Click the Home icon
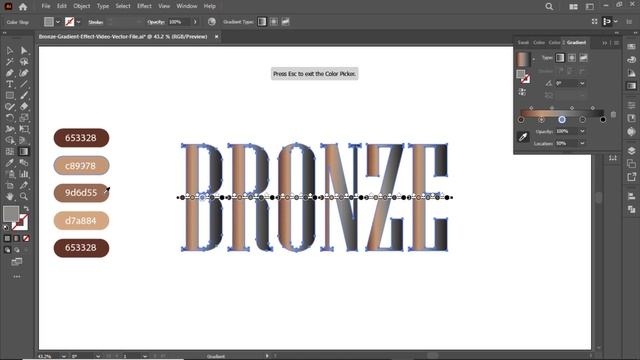640x360 pixels. [x=23, y=7]
